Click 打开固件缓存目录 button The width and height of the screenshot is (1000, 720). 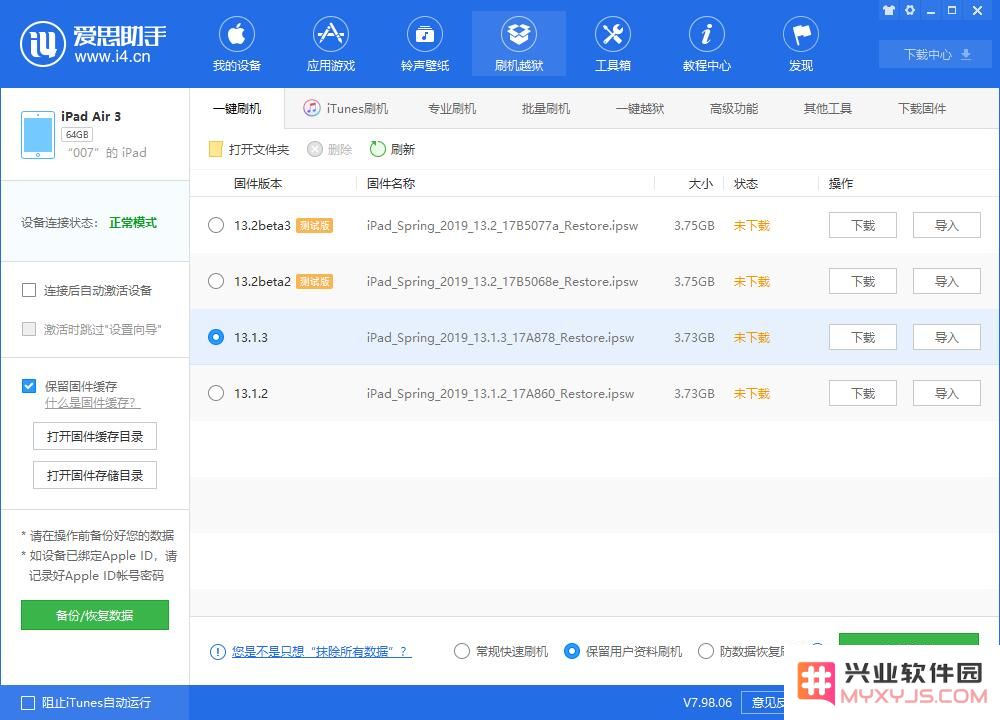click(x=95, y=436)
